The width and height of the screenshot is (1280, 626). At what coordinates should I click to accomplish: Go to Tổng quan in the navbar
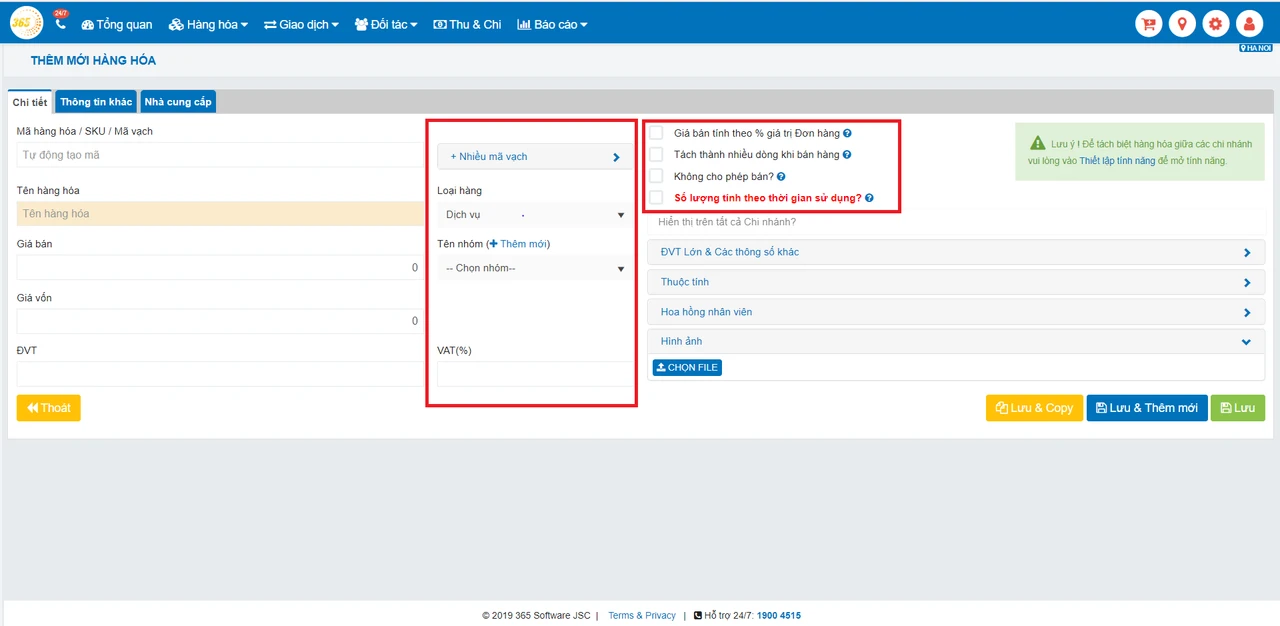[117, 24]
